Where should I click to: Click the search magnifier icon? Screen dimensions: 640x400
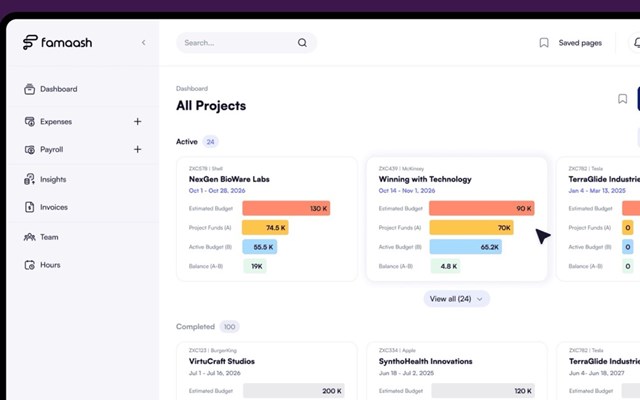tap(302, 42)
